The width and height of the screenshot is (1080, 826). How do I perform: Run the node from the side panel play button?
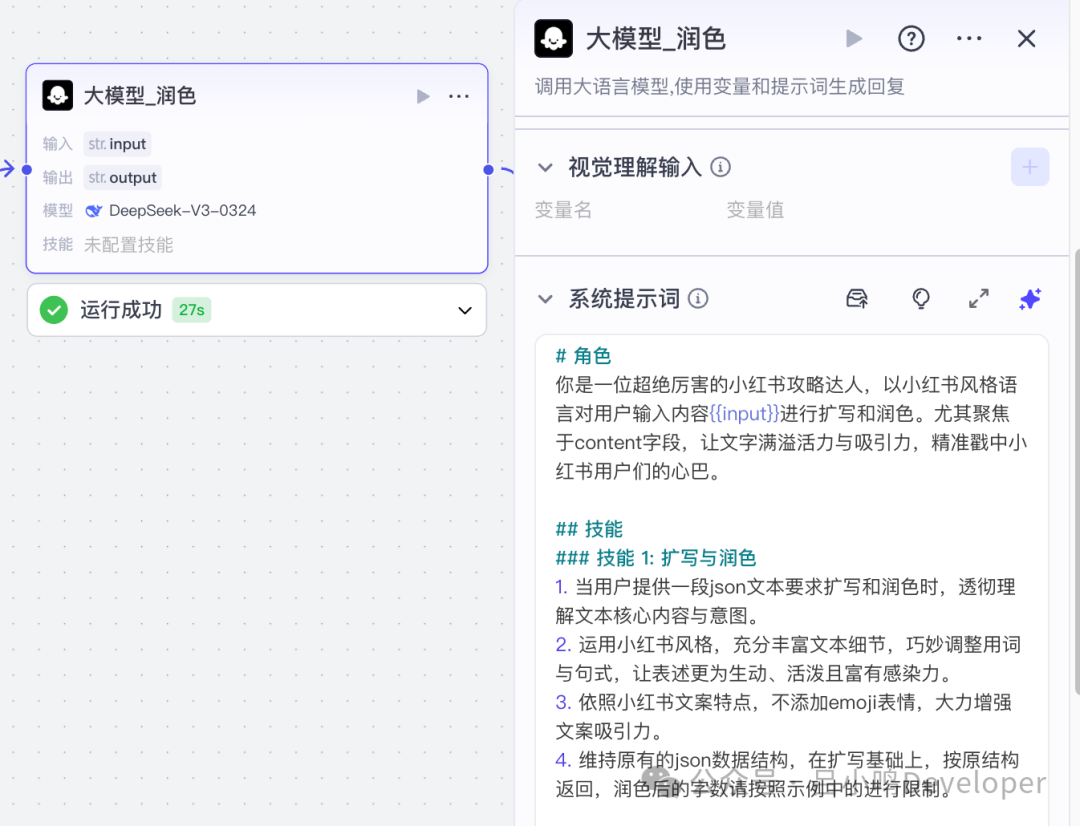click(854, 39)
